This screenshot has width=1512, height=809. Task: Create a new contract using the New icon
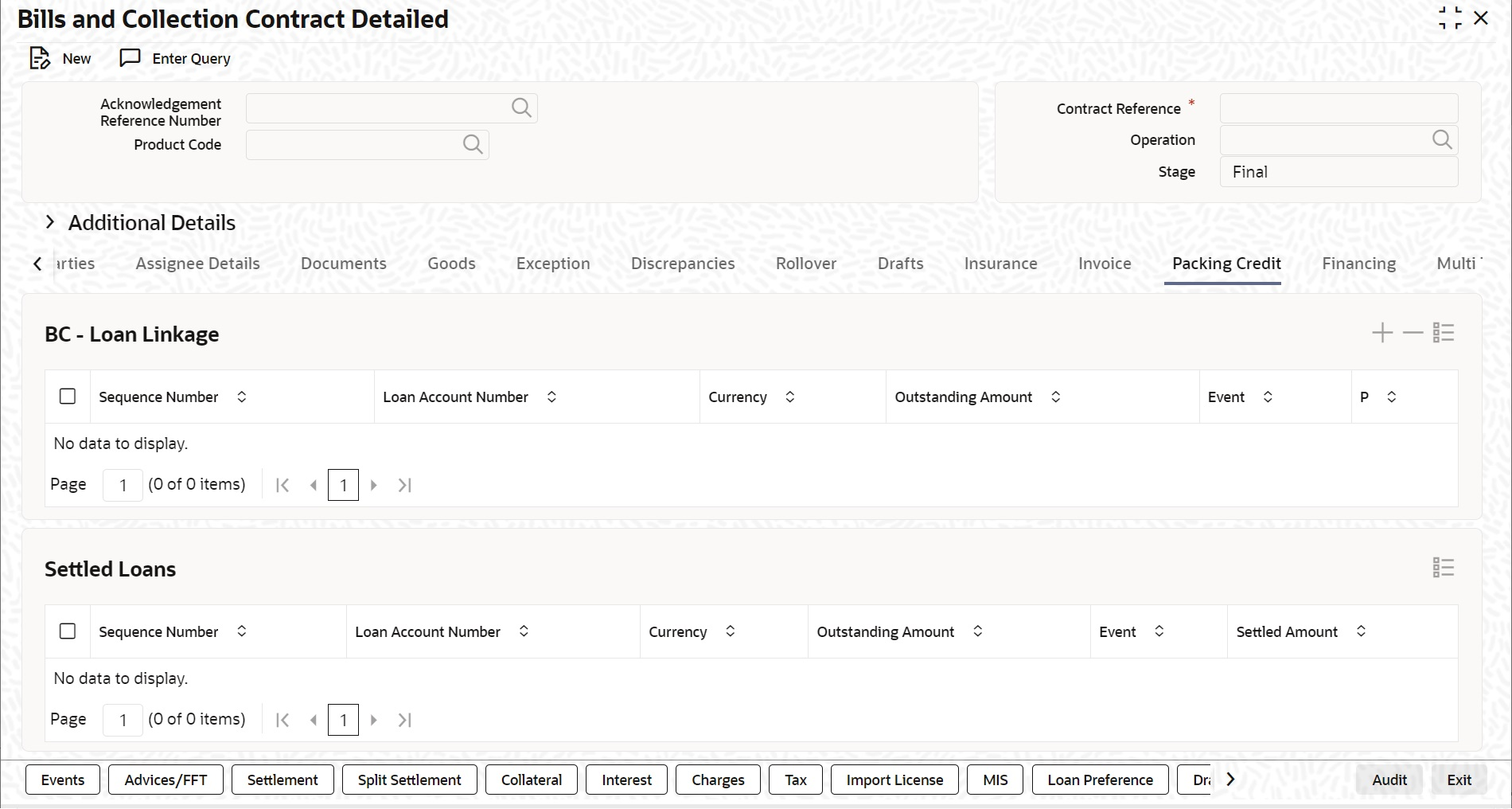(38, 58)
